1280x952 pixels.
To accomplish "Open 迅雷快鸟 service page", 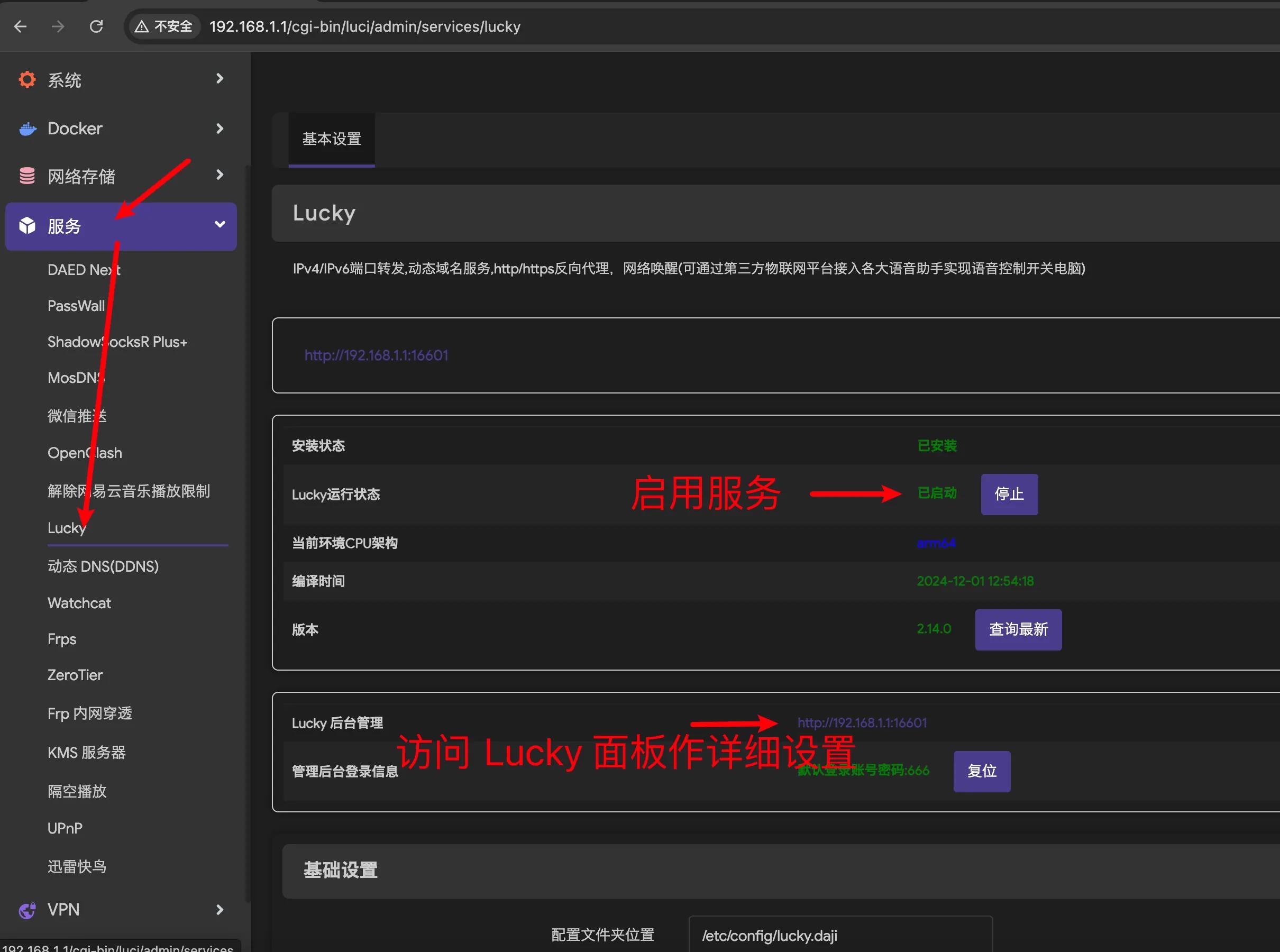I will coord(77,866).
